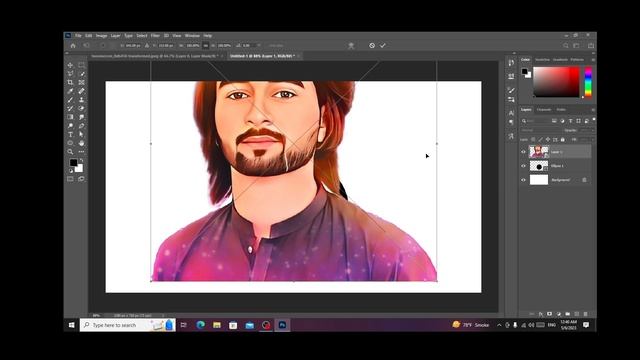640x360 pixels.
Task: Open the Filter menu
Action: [155, 36]
